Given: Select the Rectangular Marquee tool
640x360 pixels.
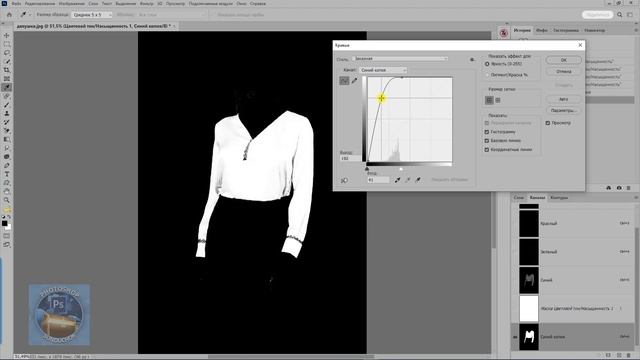Looking at the screenshot, I should (x=7, y=44).
